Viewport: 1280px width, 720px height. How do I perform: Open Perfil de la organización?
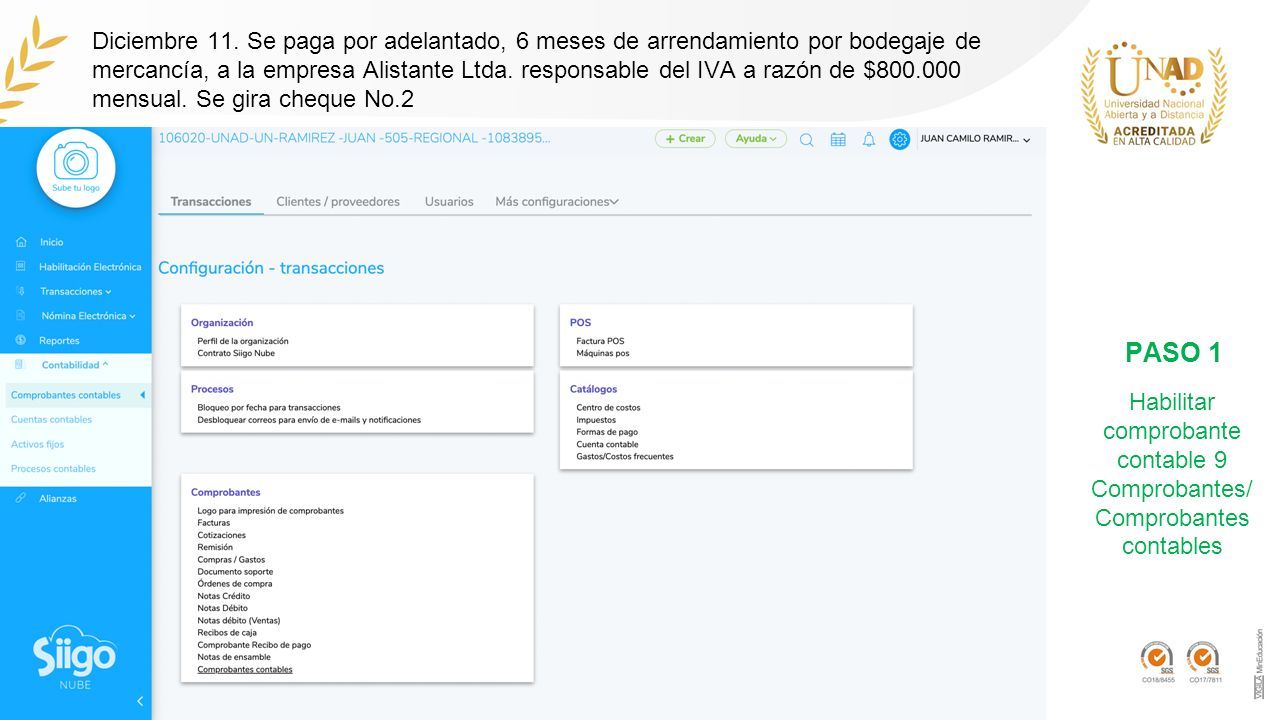click(x=243, y=341)
